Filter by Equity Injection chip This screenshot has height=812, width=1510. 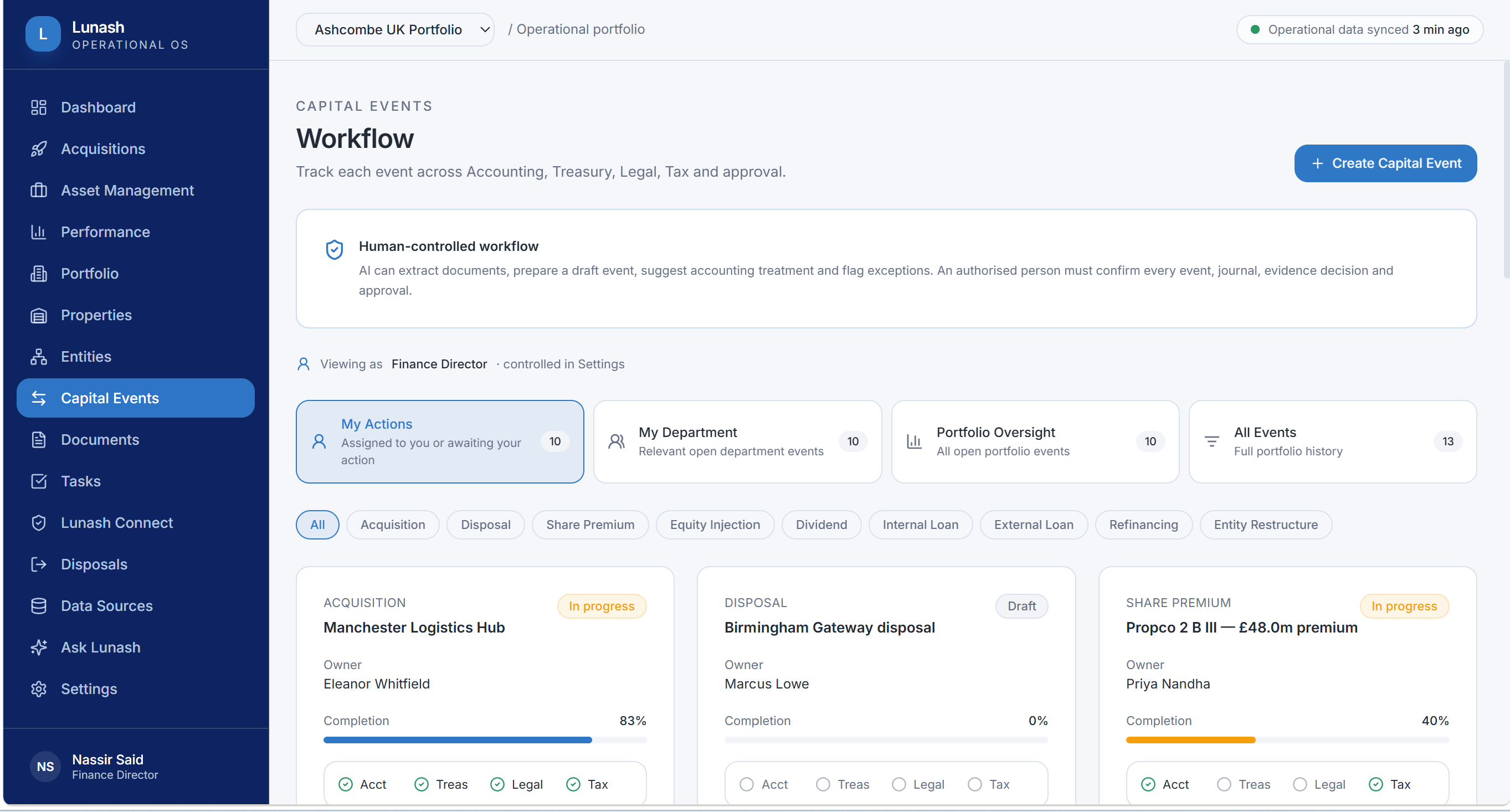(x=715, y=525)
